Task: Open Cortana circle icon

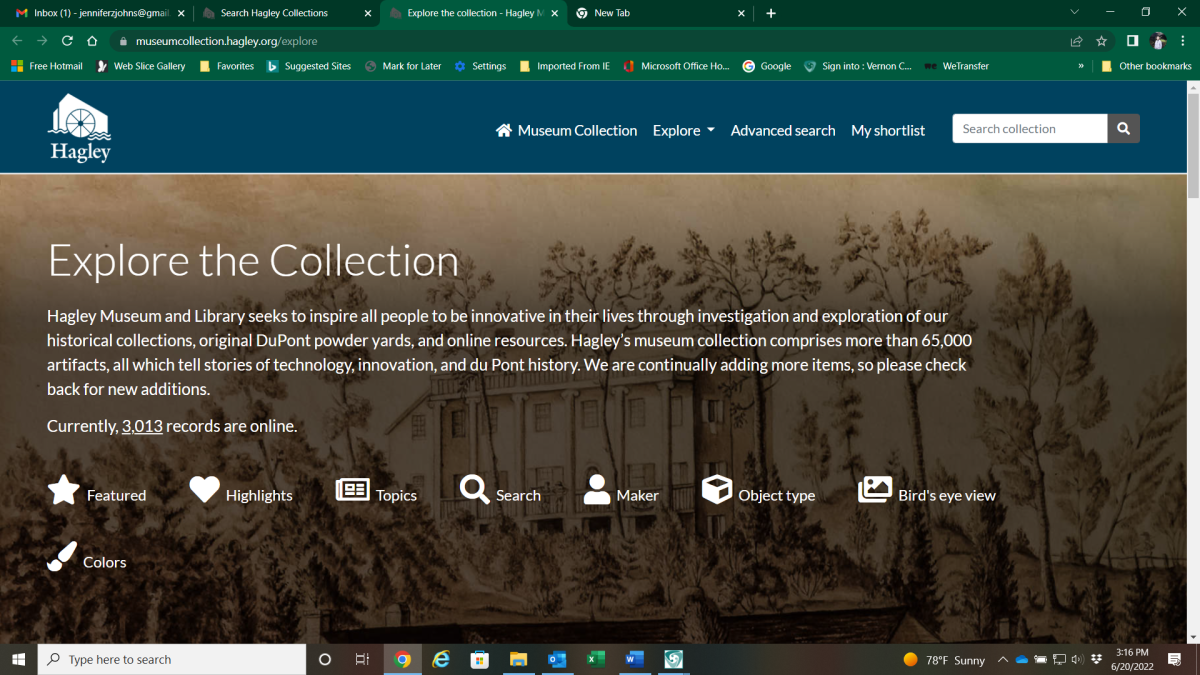Action: coord(324,659)
